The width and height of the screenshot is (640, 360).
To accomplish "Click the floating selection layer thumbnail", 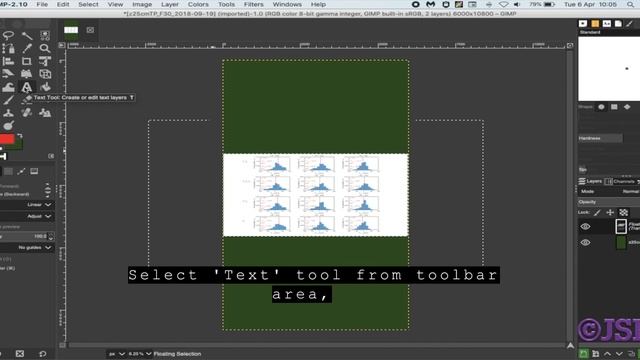I will [621, 227].
